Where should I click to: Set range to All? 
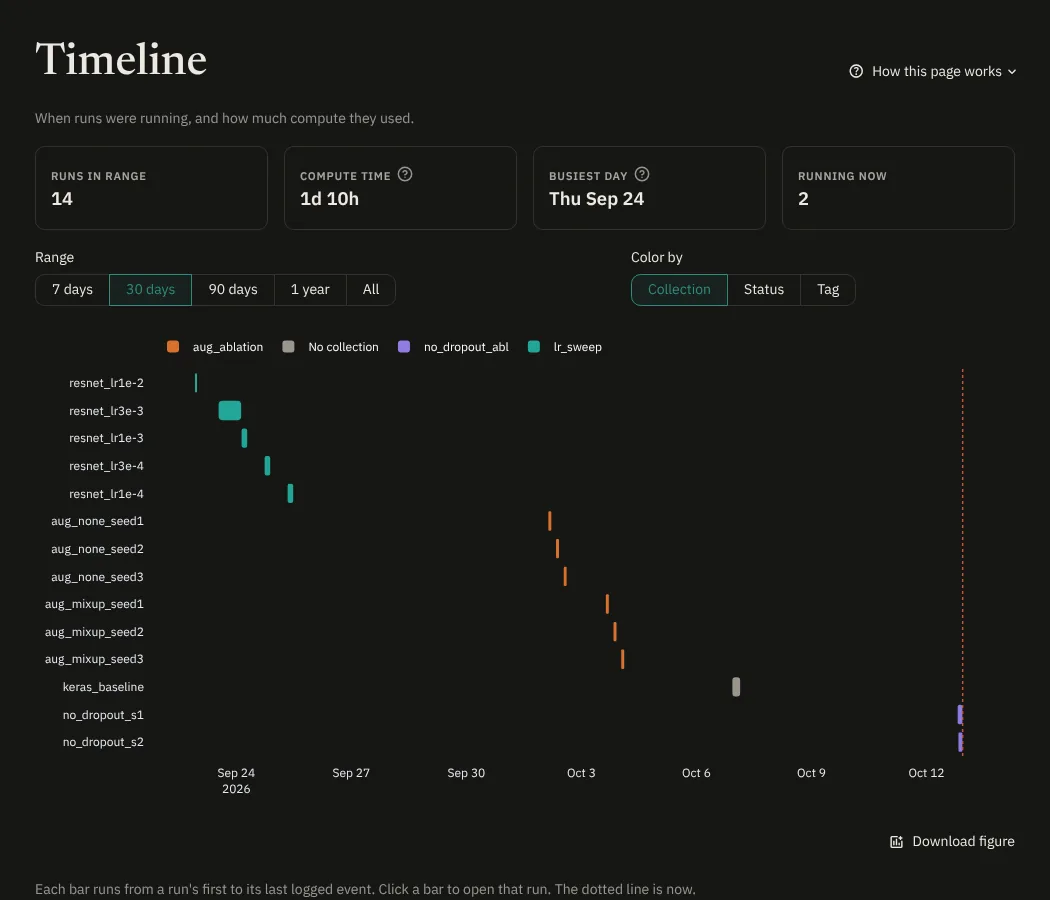(x=371, y=289)
